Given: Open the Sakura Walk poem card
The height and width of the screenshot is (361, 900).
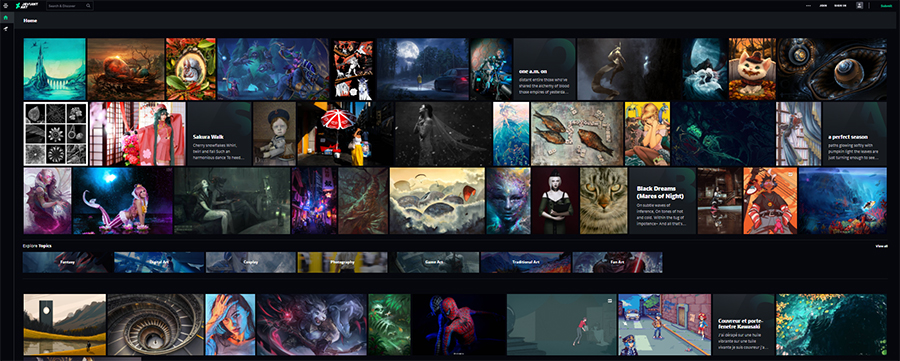Looking at the screenshot, I should pos(220,134).
